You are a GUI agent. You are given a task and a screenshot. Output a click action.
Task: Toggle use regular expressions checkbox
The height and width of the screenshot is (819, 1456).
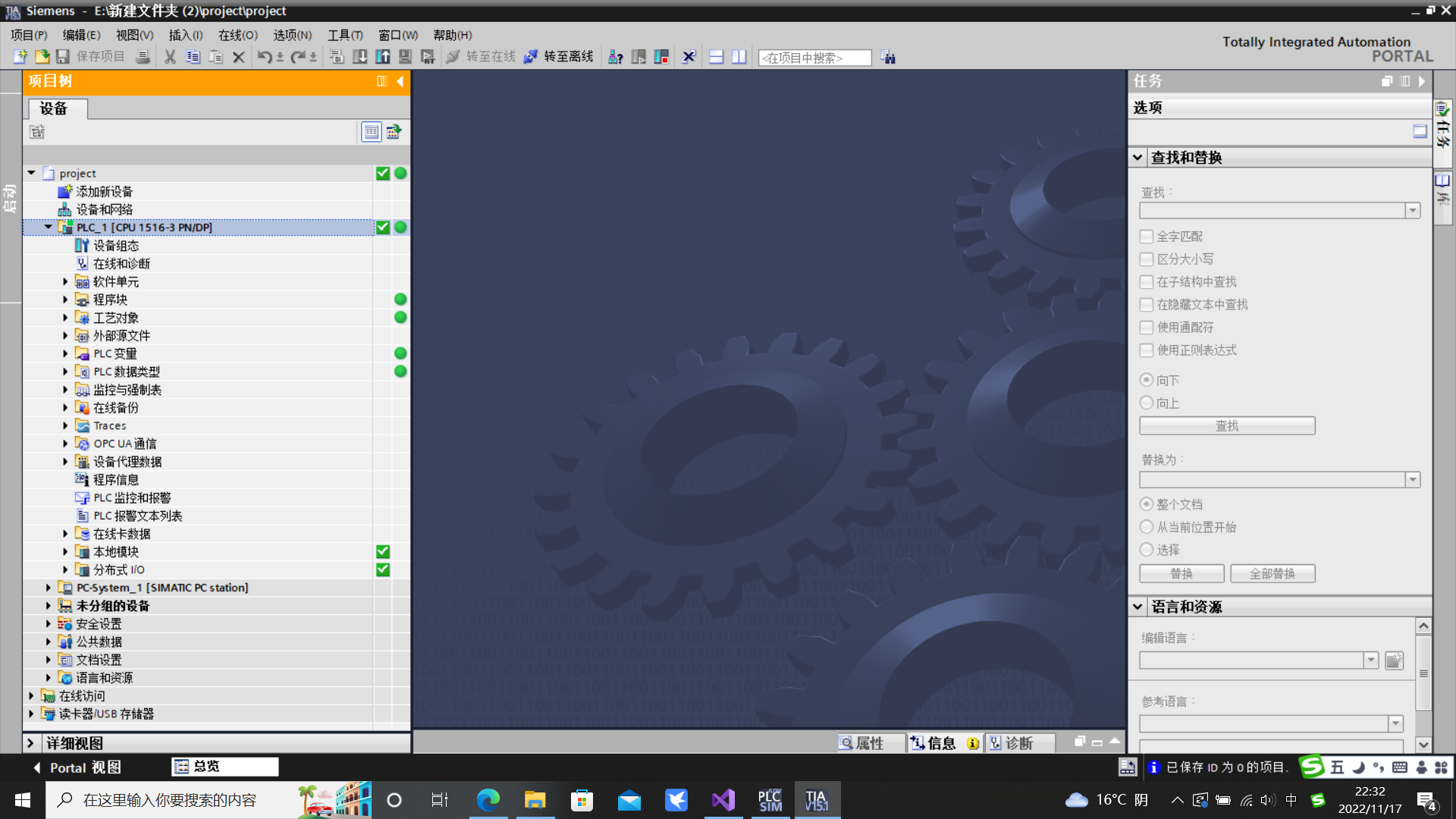(1147, 350)
